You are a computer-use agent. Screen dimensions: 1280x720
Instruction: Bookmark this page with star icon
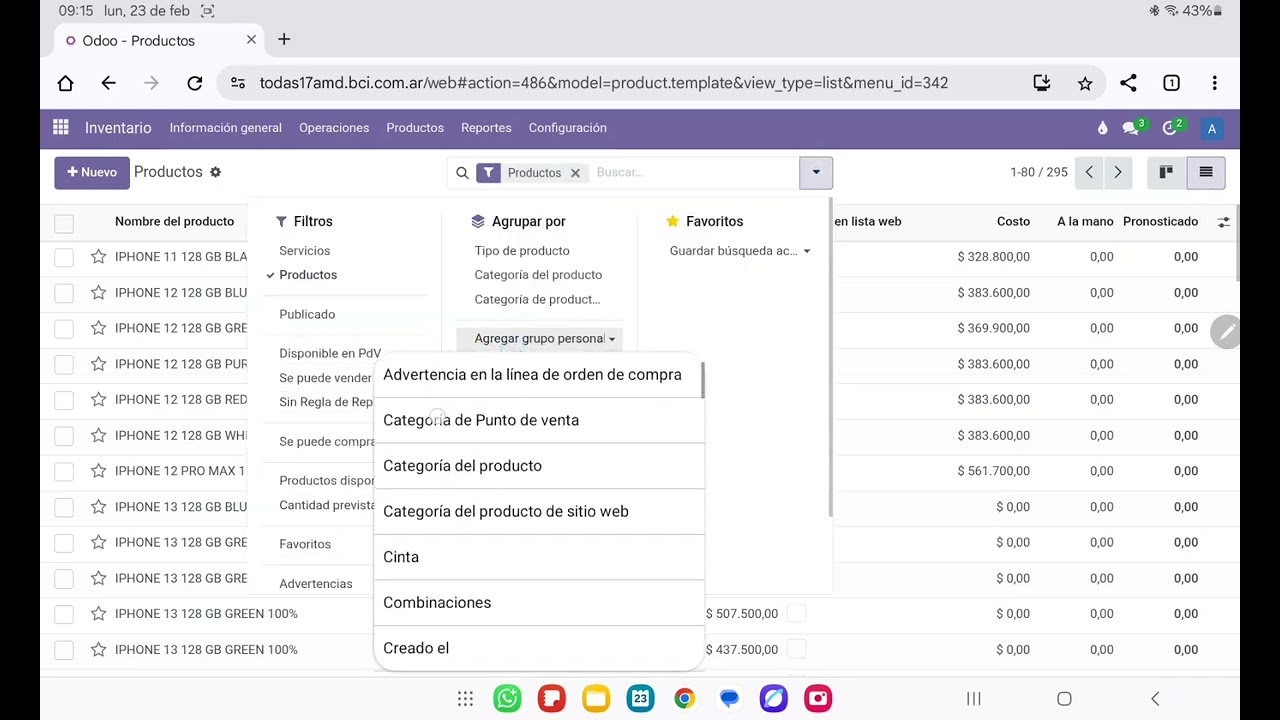(1085, 83)
